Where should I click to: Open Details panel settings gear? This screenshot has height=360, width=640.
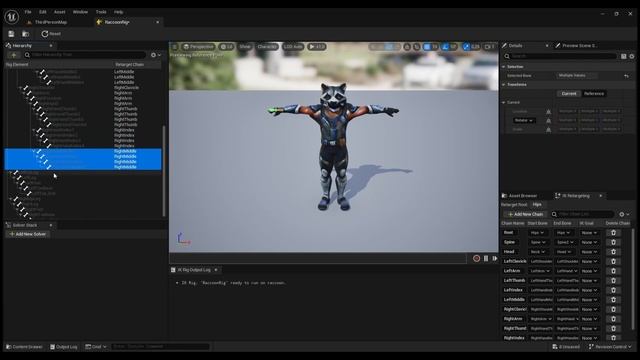[x=632, y=56]
